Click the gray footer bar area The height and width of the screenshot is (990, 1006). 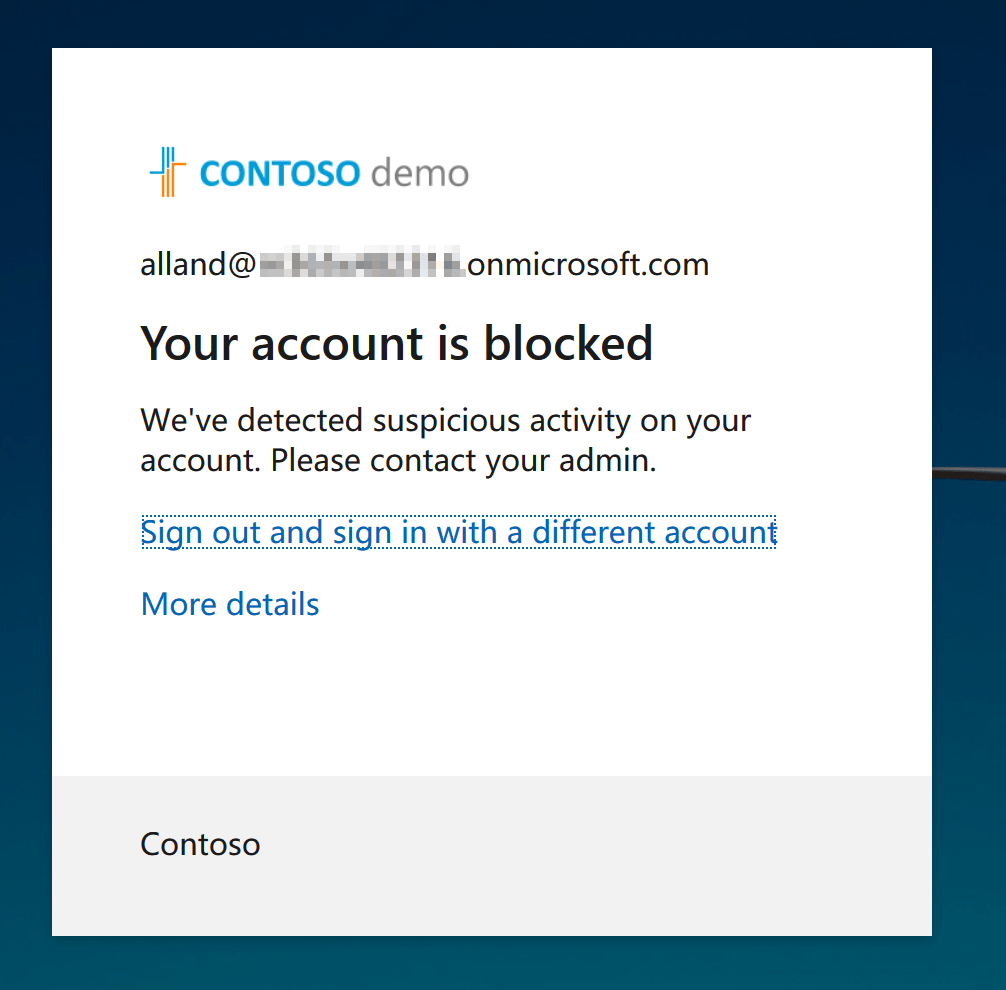491,855
